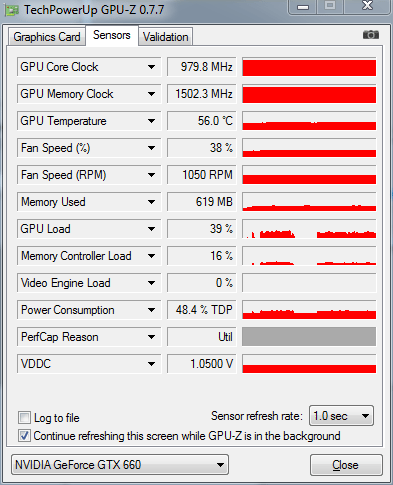Expand the Fan Speed (RPM) dropdown arrow
Screen dimensions: 393x485
pos(151,175)
